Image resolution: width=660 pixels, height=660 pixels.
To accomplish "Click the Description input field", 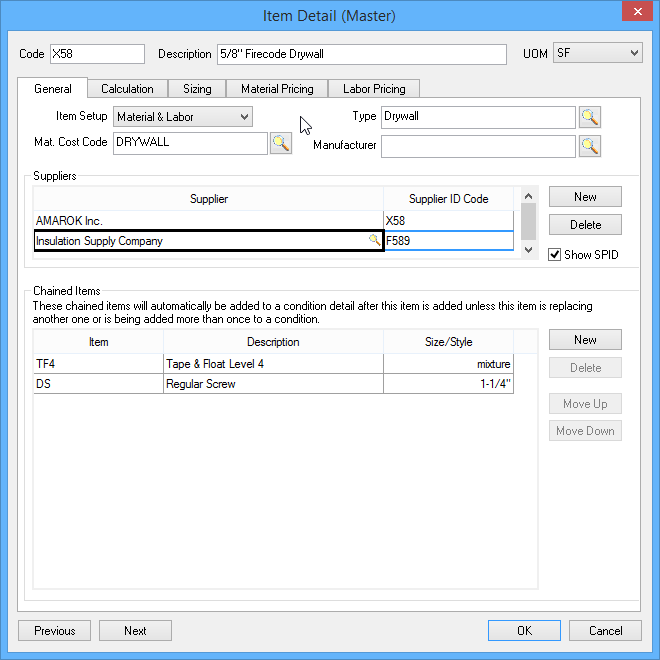I will click(362, 54).
